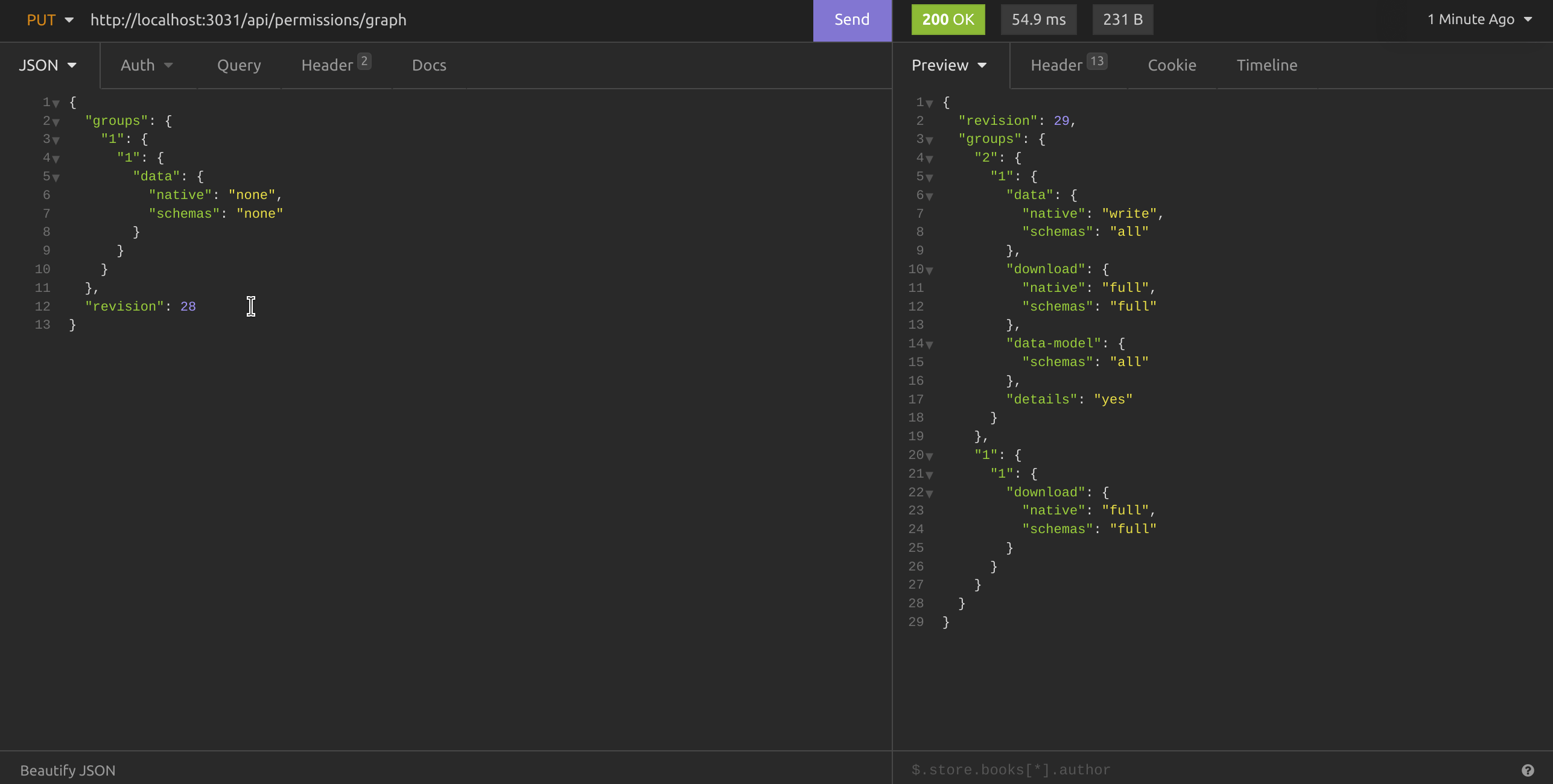
Task: Open the response Cookie tab
Action: [1171, 65]
